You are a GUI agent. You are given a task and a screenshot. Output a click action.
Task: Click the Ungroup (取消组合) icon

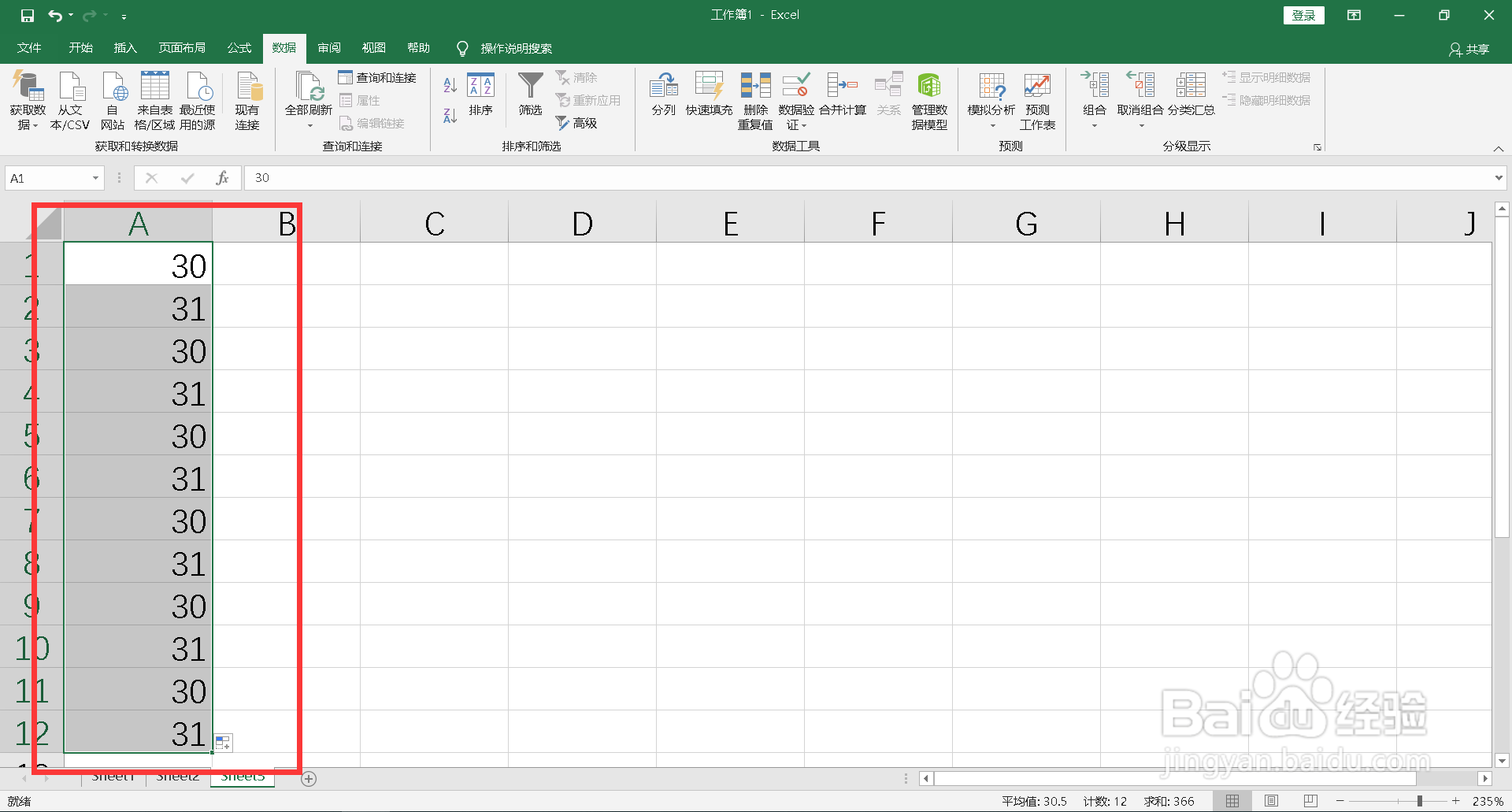(x=1140, y=85)
